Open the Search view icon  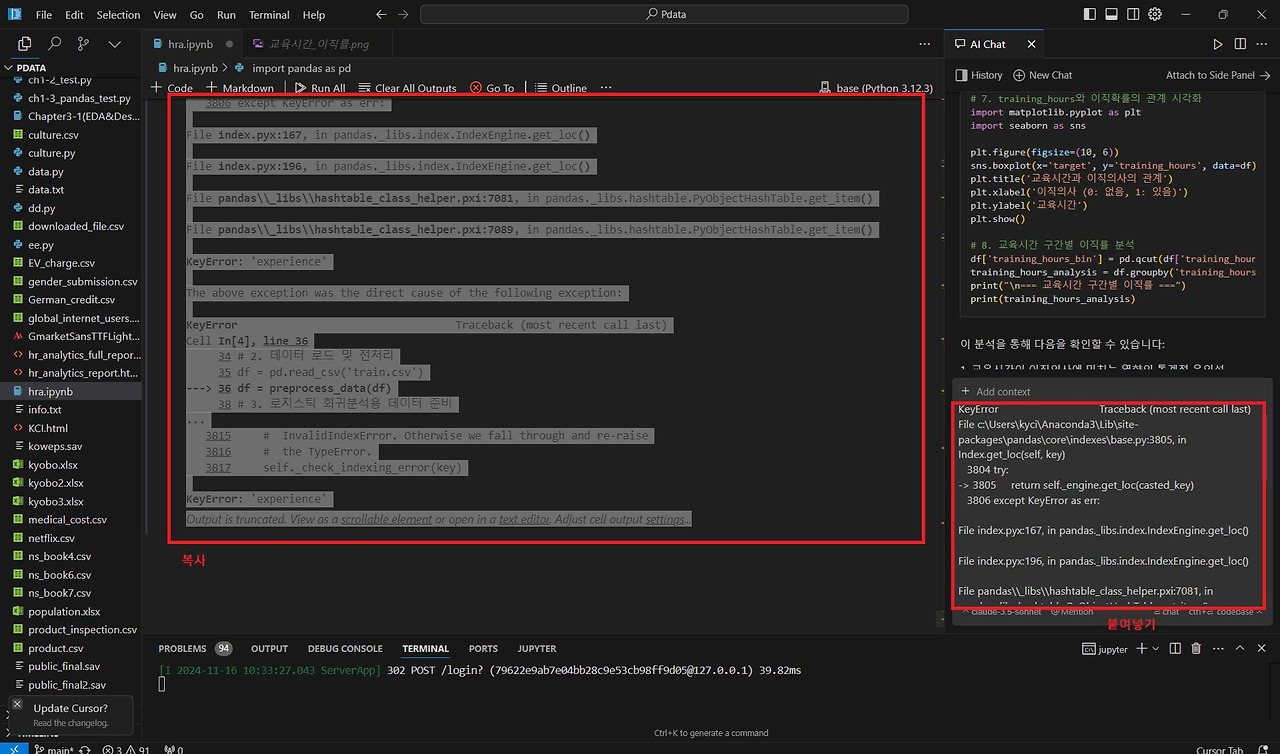(55, 44)
